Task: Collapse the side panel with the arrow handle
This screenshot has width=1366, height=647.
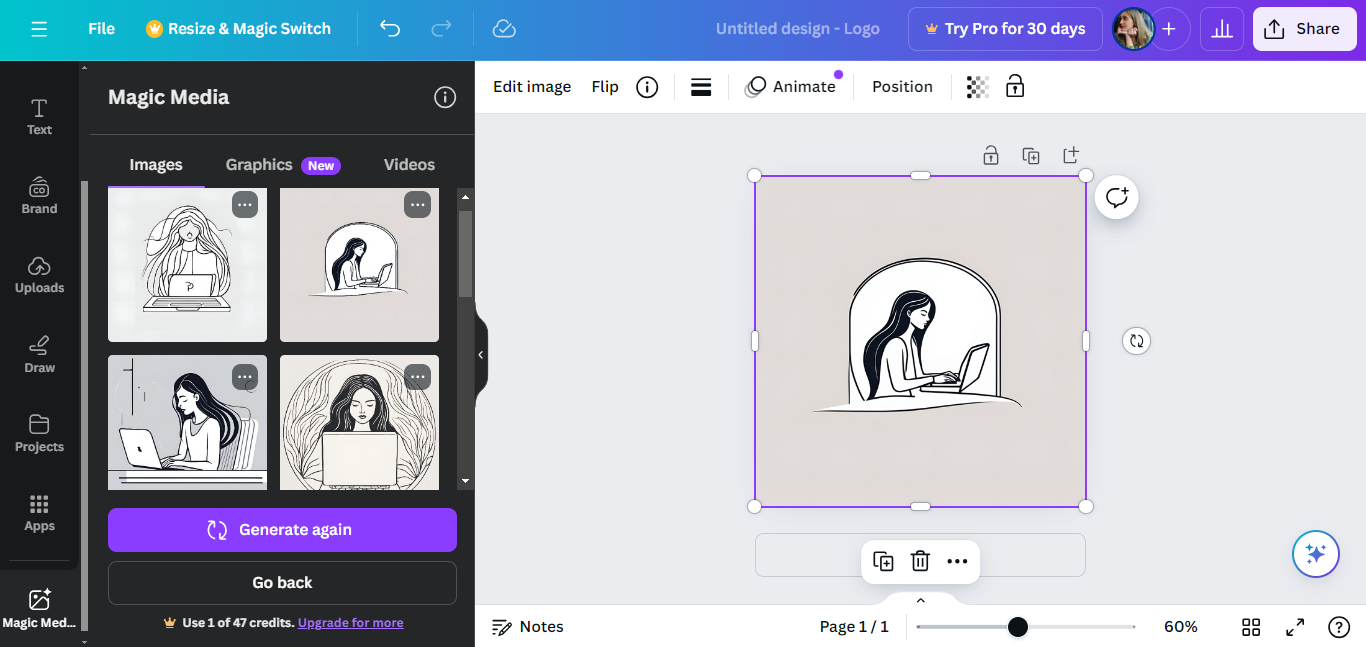Action: point(480,355)
